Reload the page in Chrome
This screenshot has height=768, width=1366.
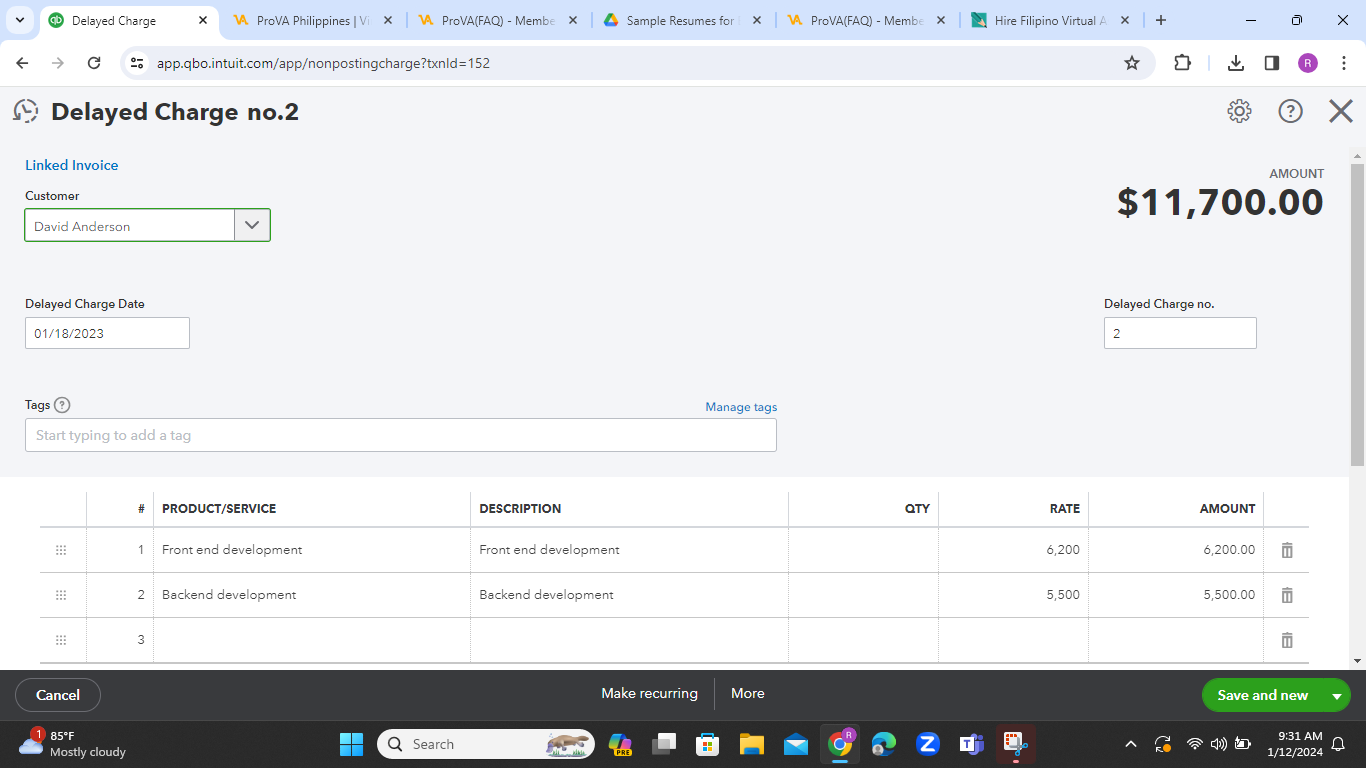(94, 63)
